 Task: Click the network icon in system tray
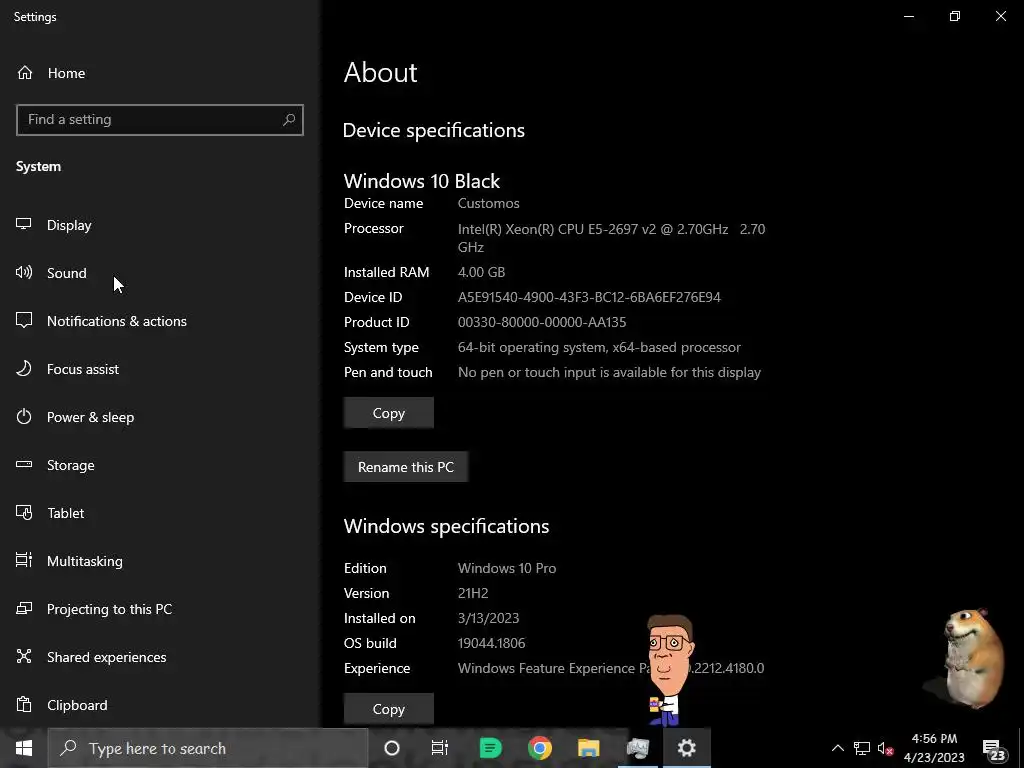click(861, 748)
